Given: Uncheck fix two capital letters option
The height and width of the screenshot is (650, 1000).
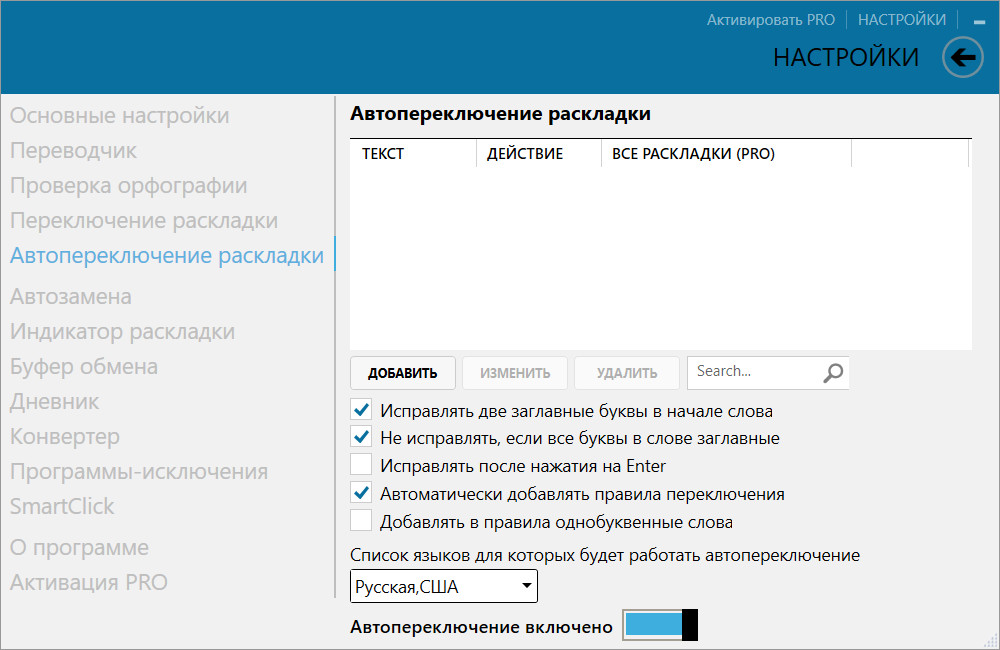Looking at the screenshot, I should point(362,410).
